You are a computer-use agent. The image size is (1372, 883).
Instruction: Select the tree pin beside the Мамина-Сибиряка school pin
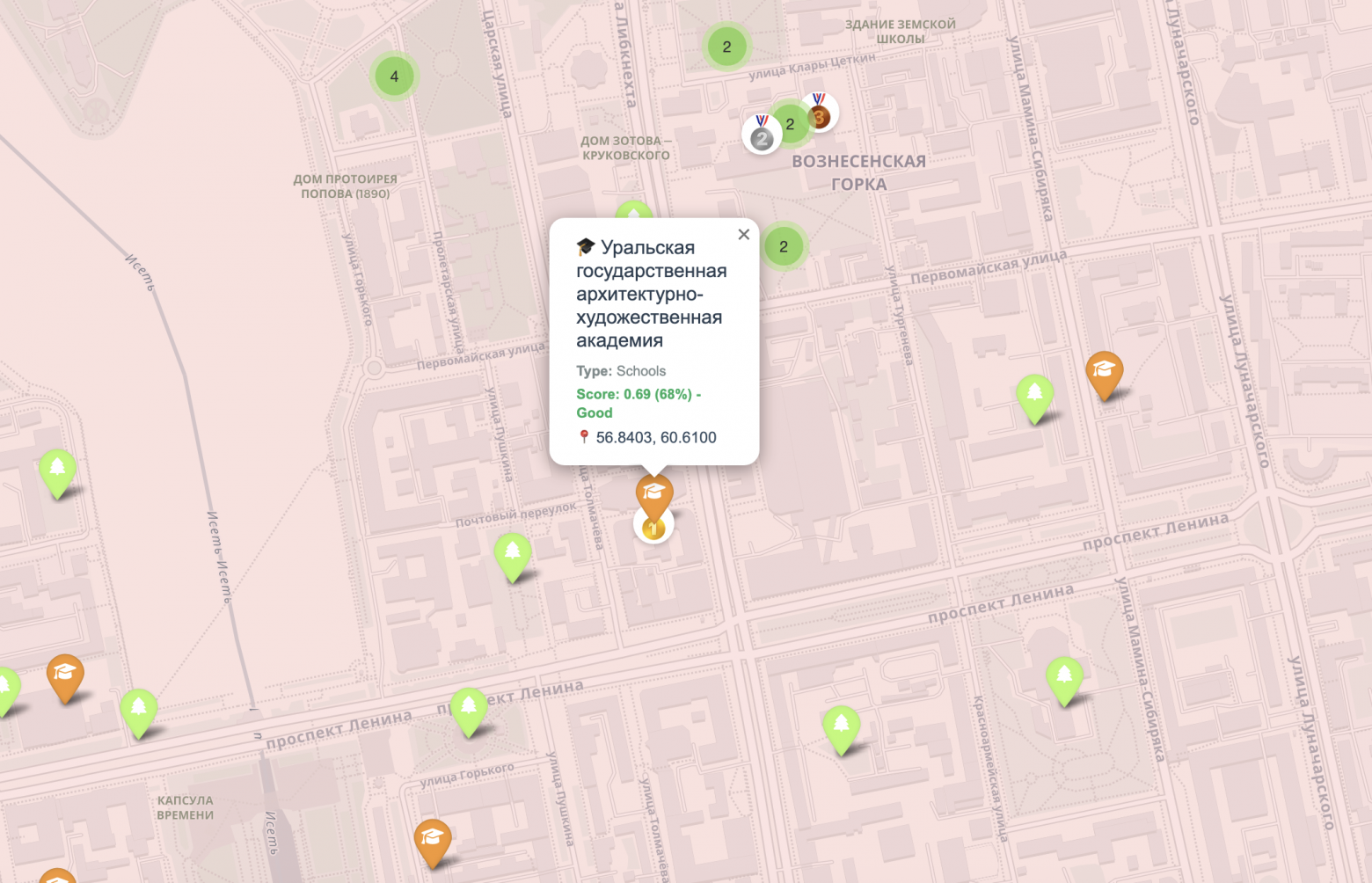1034,397
